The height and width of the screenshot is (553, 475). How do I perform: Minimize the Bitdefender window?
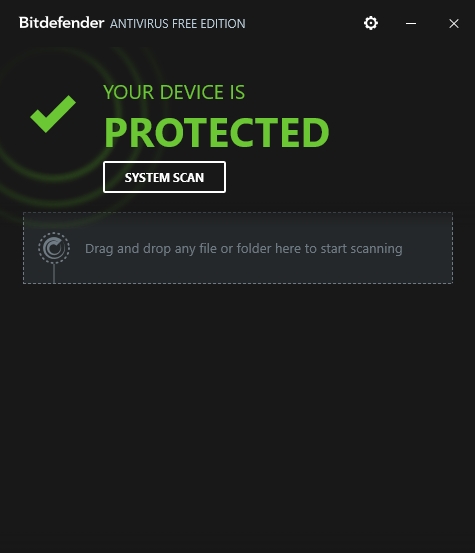[x=411, y=24]
